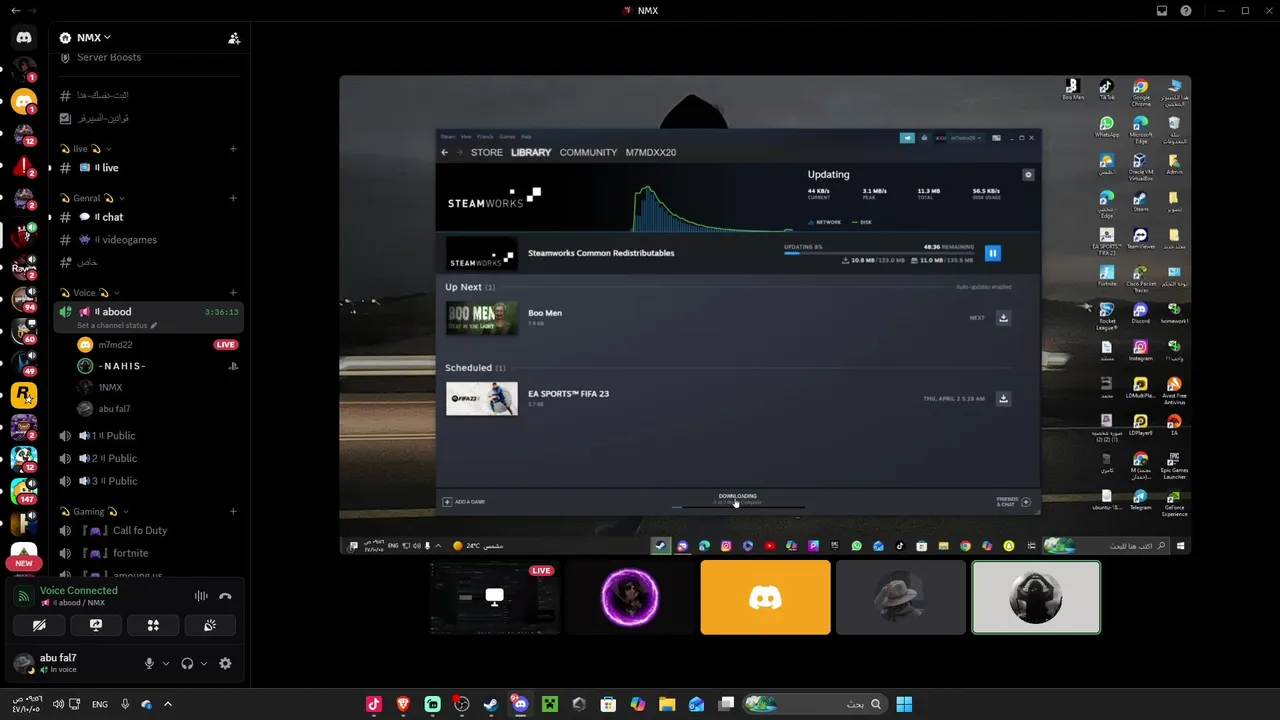This screenshot has height=720, width=1280.
Task: Select the purple glowing avatar participant tile
Action: (630, 597)
